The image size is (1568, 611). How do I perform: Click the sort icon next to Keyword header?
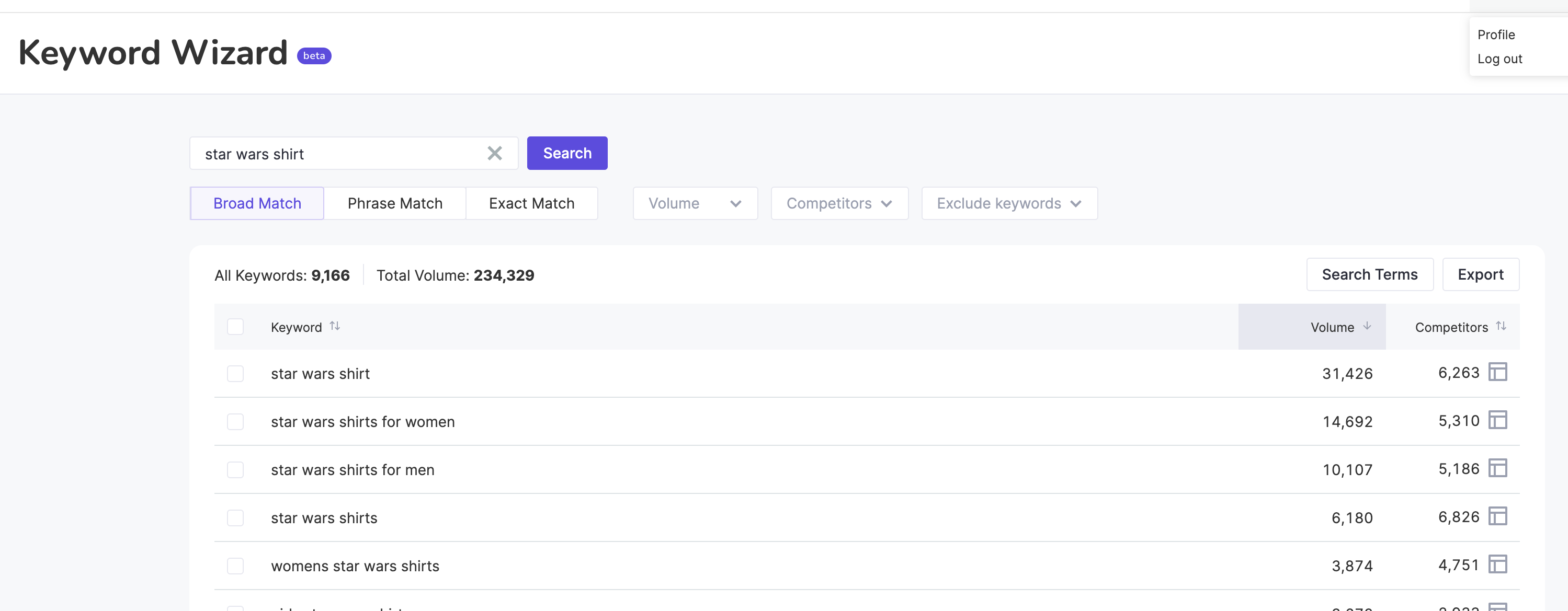click(335, 326)
